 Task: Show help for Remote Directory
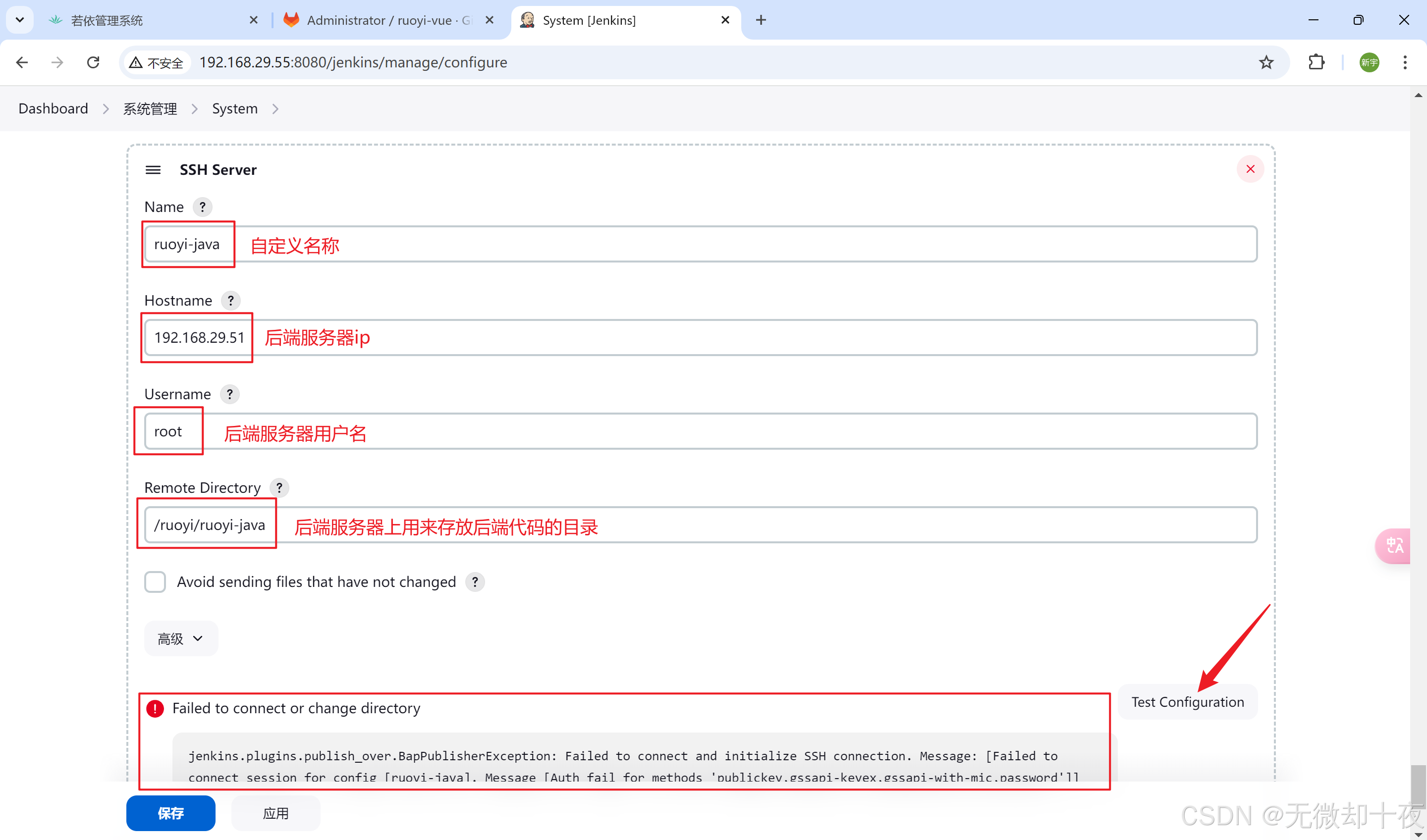pos(279,487)
